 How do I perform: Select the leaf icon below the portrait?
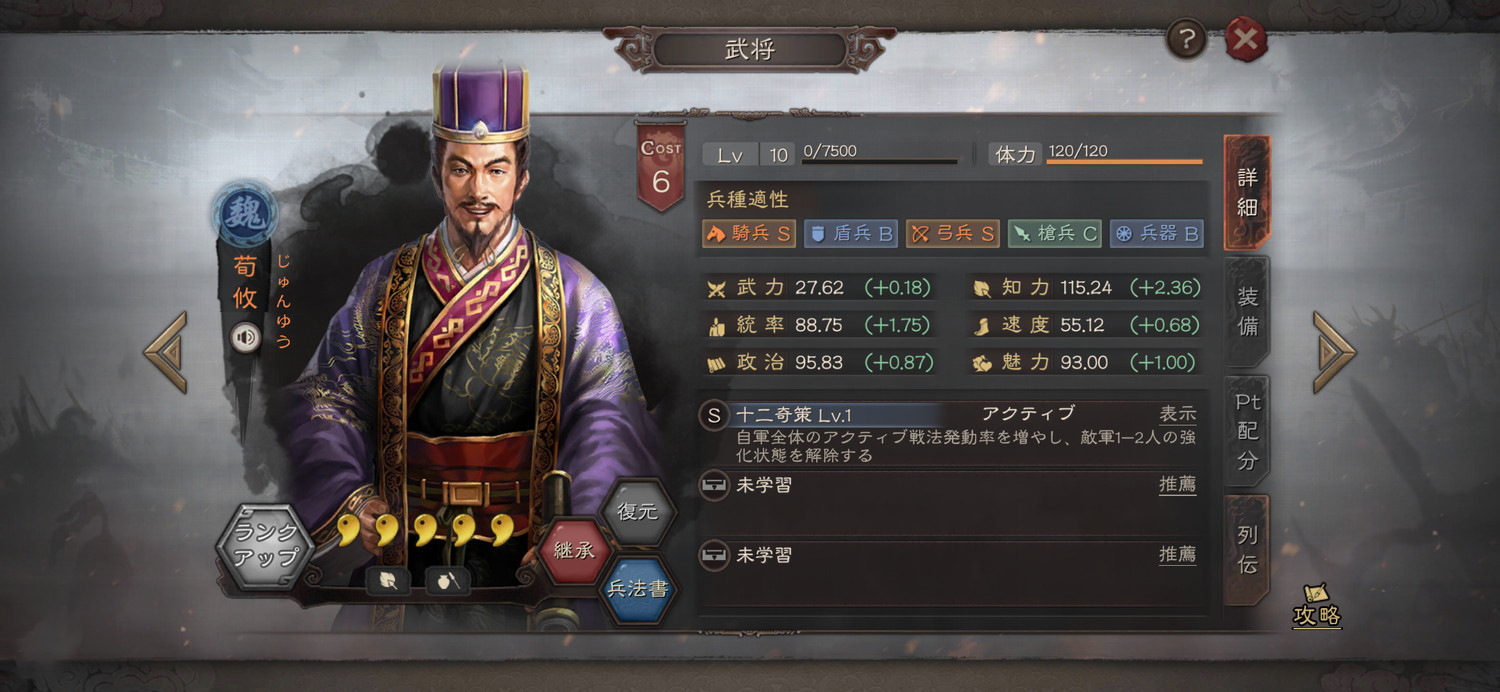[x=388, y=581]
